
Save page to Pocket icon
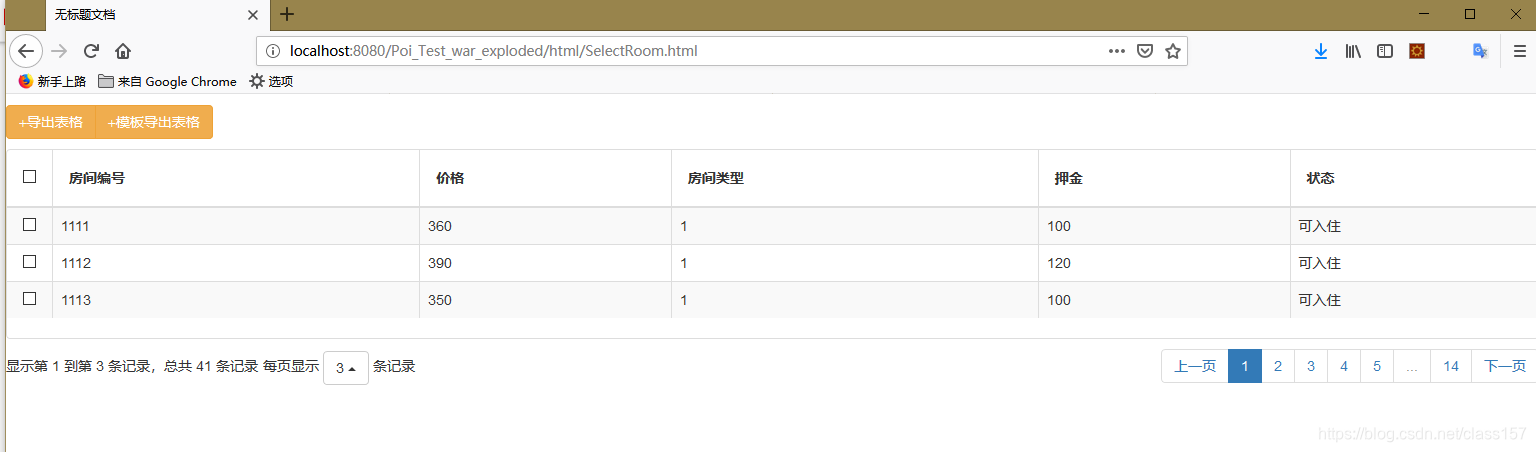pyautogui.click(x=1145, y=51)
